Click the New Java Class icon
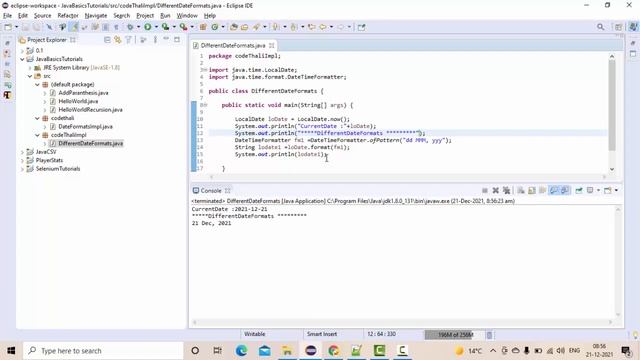The width and height of the screenshot is (640, 360). click(x=215, y=27)
